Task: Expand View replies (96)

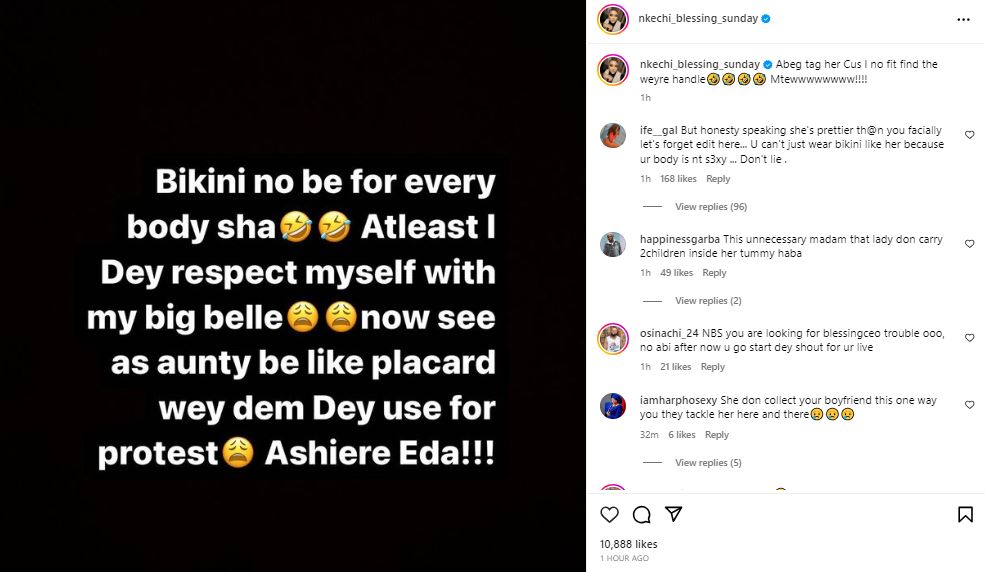Action: [711, 207]
